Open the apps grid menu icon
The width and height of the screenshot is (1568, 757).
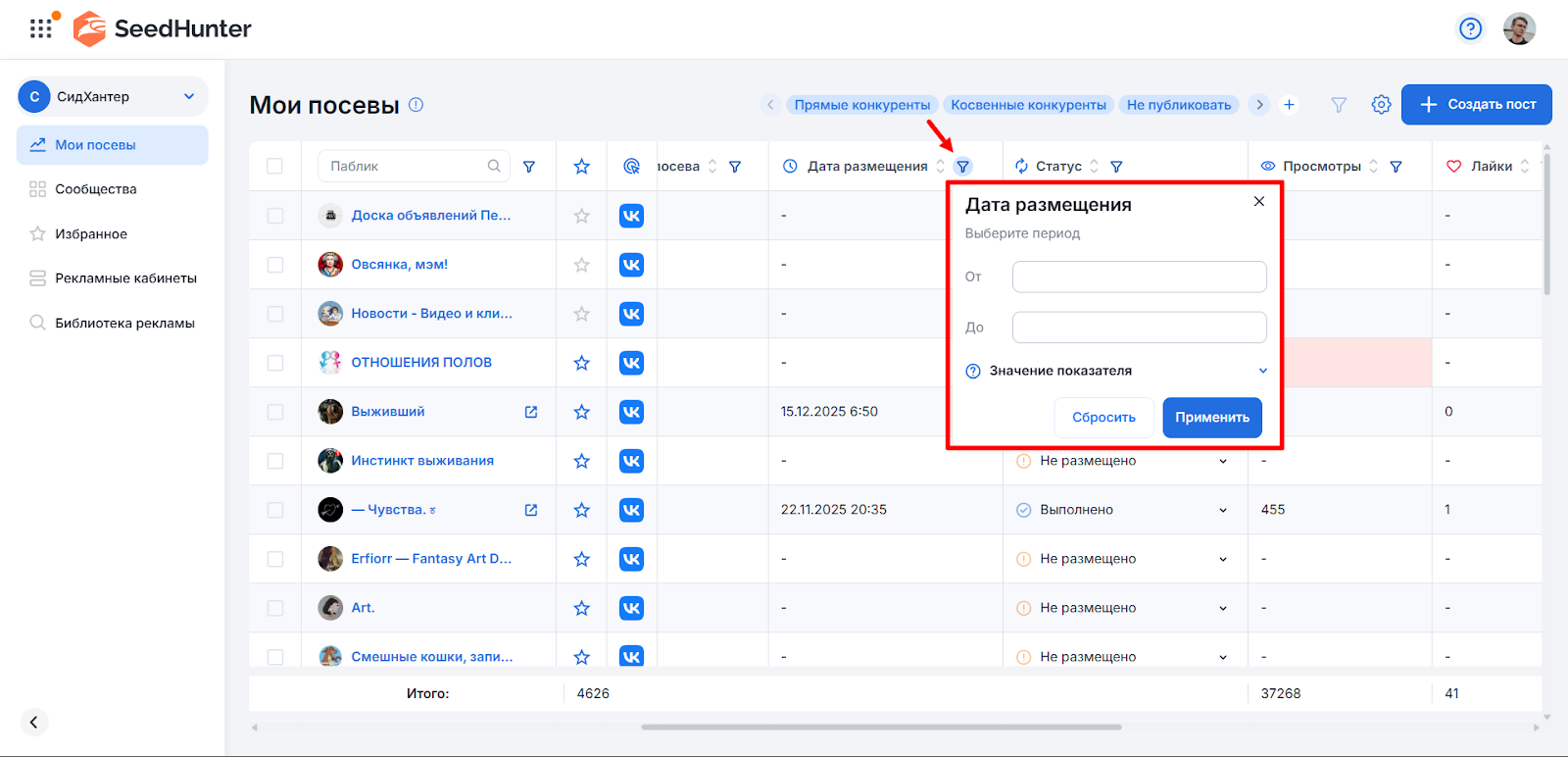point(40,28)
